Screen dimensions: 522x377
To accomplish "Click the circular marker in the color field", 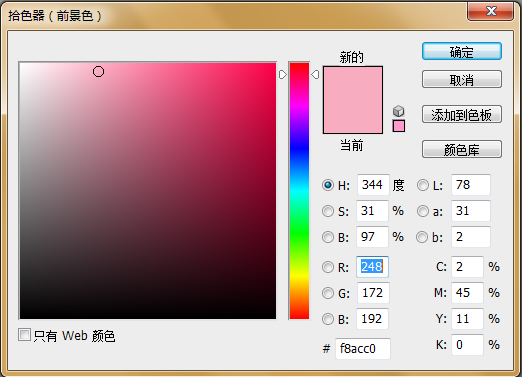I will (98, 71).
